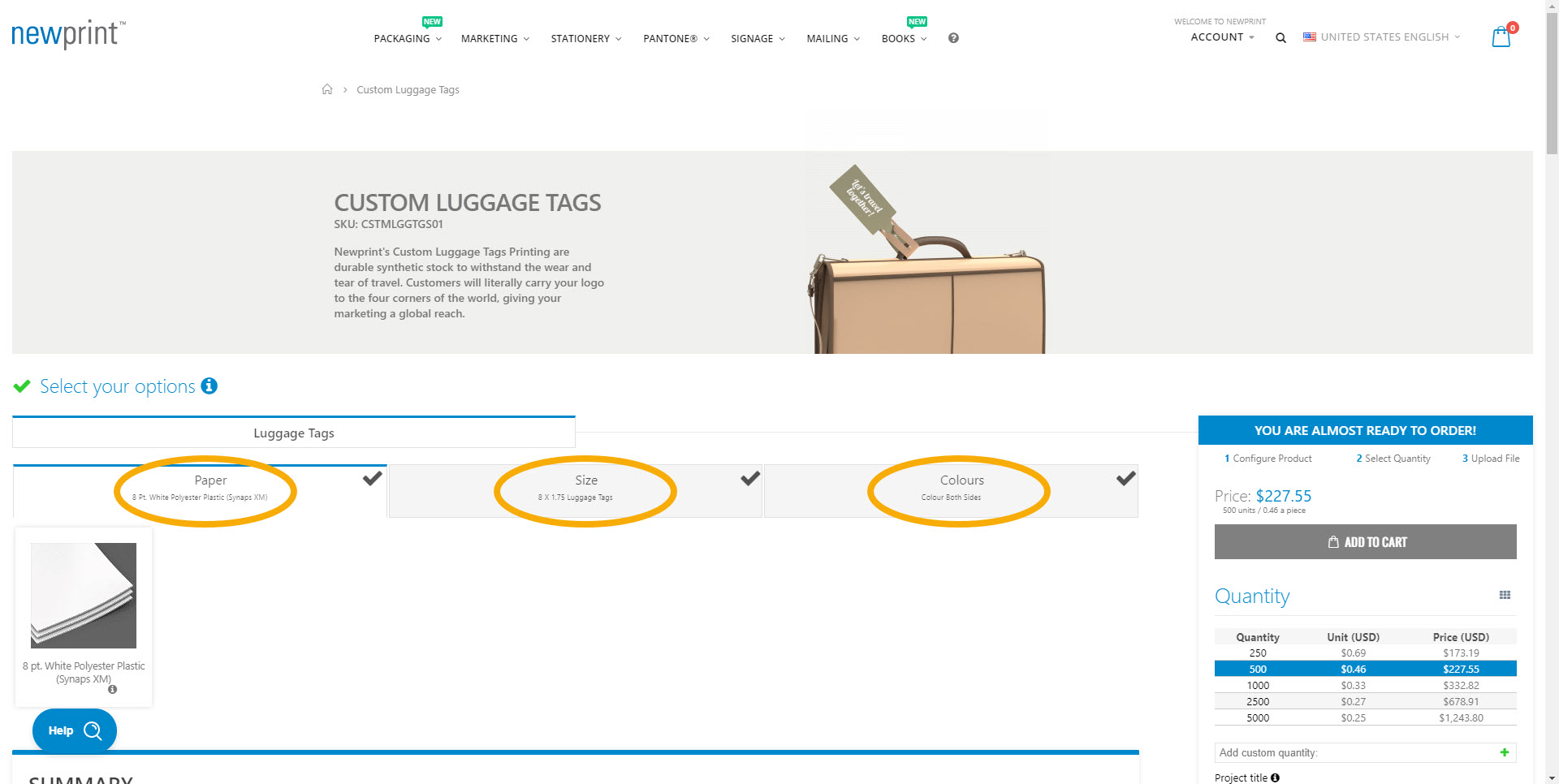Open the help question mark icon in the navigation bar
The height and width of the screenshot is (784, 1559).
pos(953,38)
